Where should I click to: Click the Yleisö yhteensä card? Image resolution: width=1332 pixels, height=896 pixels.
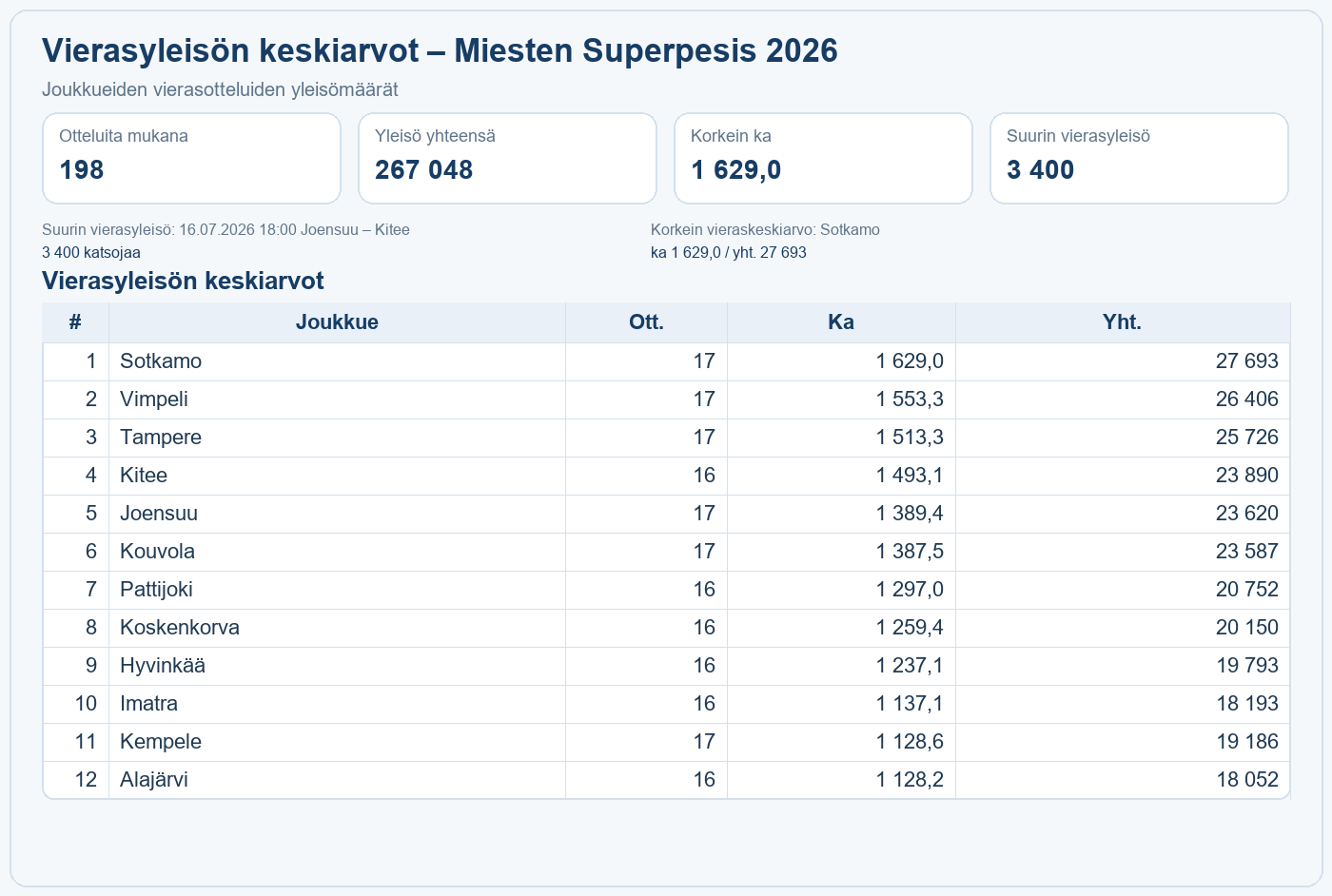(507, 158)
